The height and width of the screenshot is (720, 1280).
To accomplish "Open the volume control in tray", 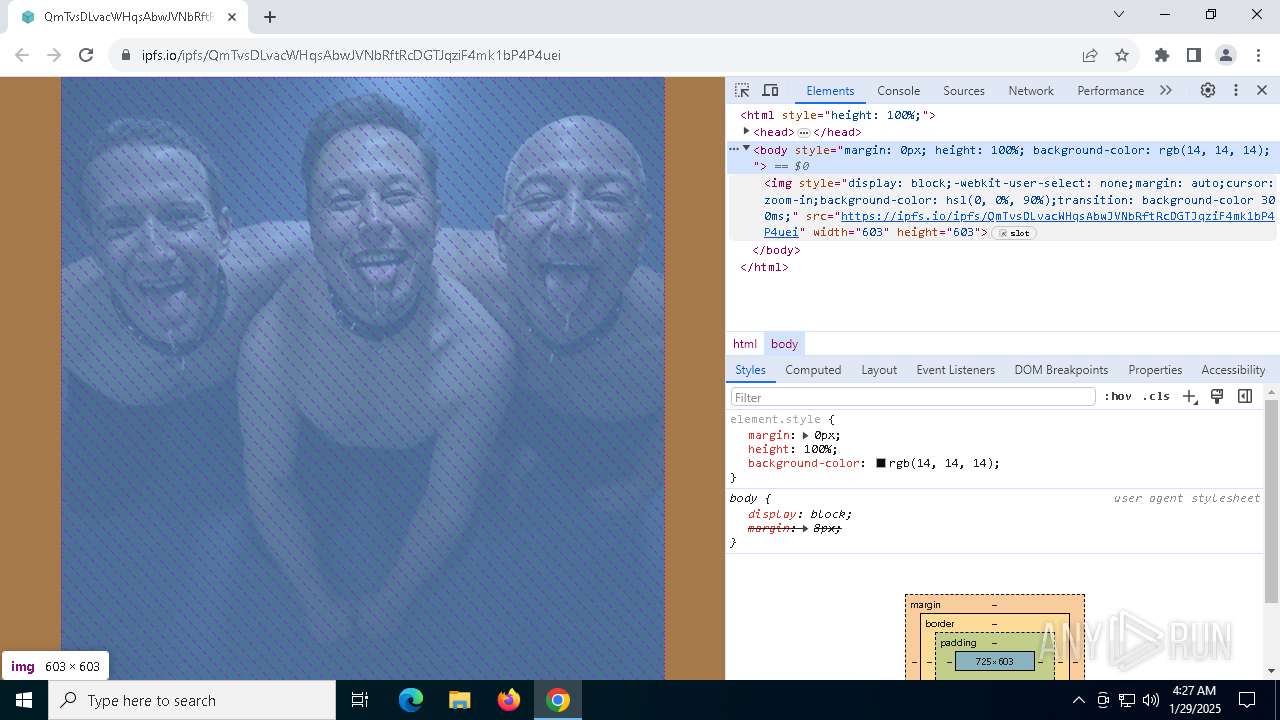I will click(x=1151, y=700).
